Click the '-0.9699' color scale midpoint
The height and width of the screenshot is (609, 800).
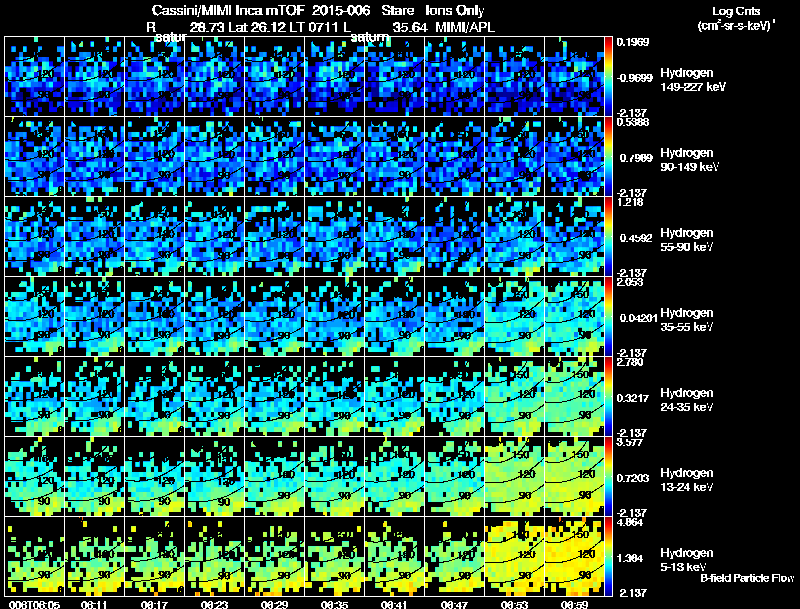[x=635, y=78]
